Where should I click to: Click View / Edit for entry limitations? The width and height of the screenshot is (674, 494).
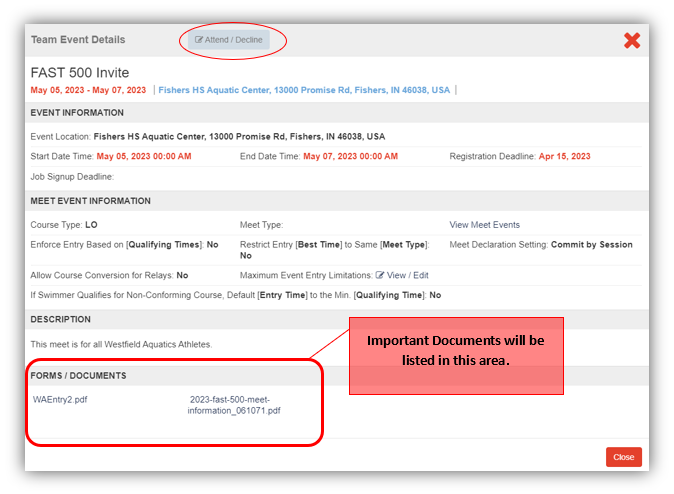pos(402,275)
